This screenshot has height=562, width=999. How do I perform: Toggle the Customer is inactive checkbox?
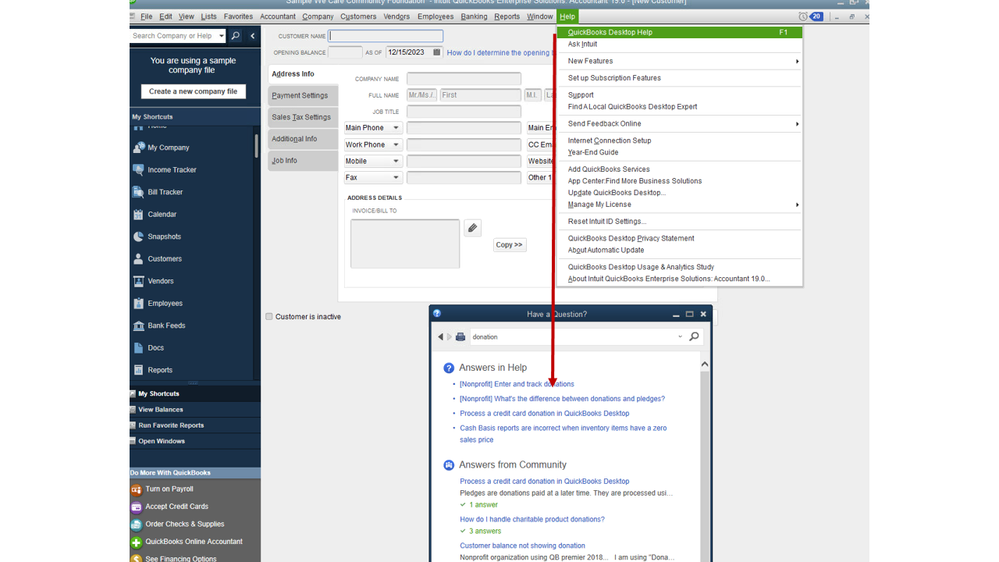(x=269, y=317)
